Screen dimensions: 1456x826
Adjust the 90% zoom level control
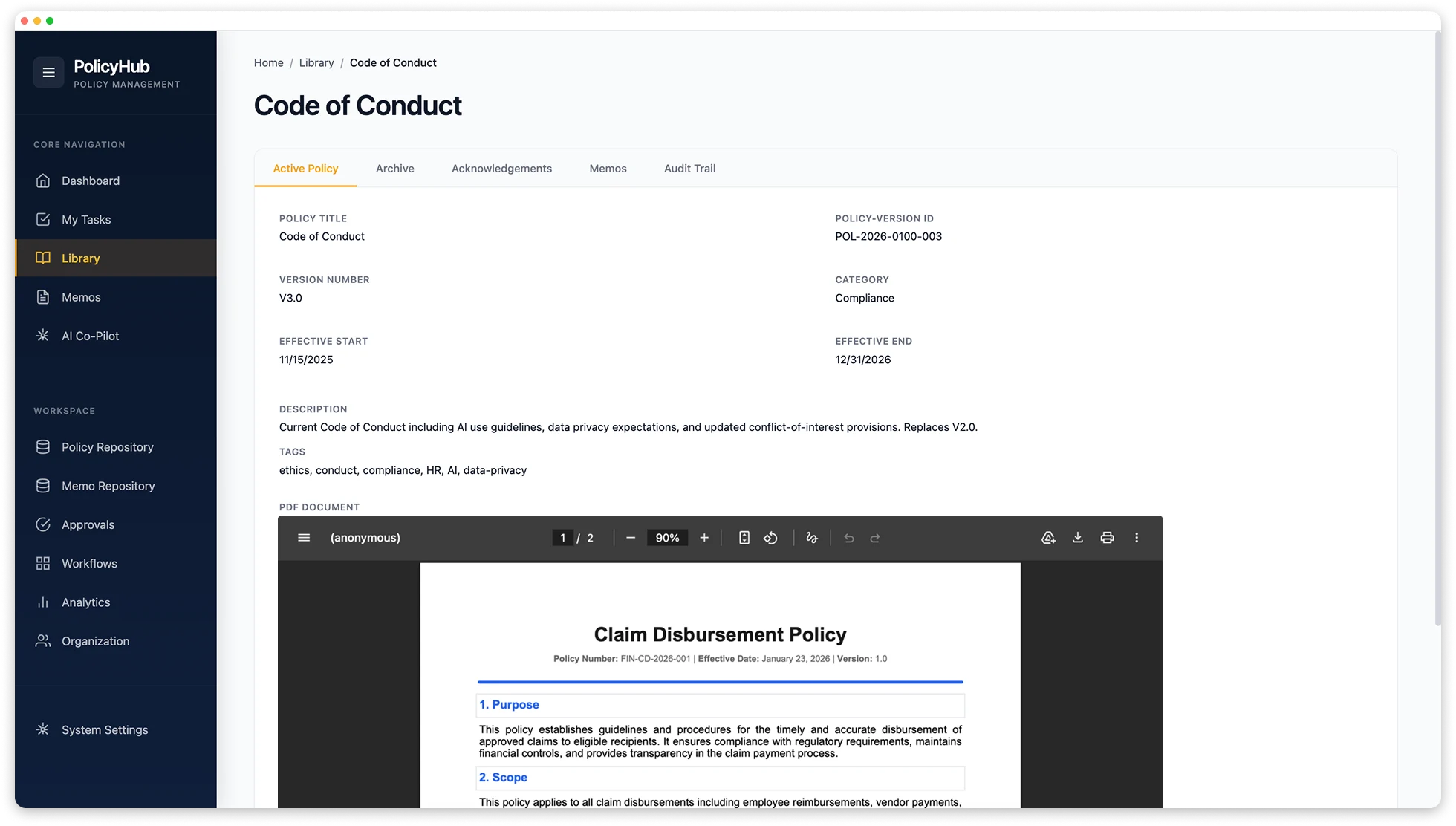666,537
